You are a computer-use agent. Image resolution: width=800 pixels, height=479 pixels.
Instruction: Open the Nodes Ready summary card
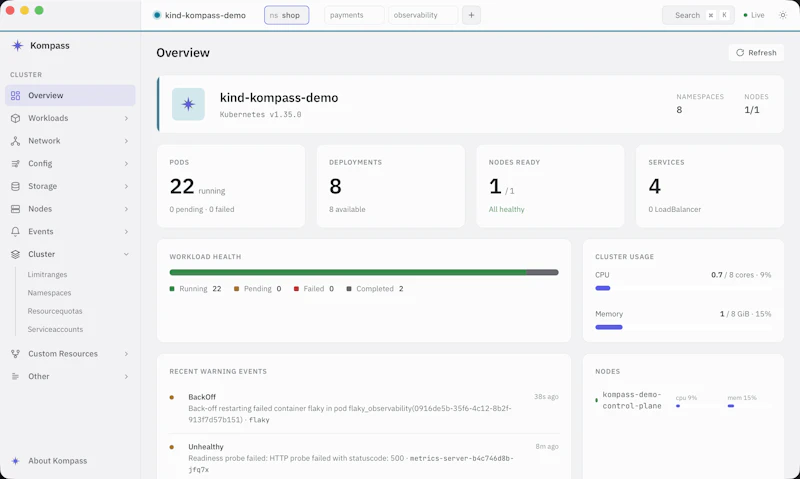click(x=550, y=186)
